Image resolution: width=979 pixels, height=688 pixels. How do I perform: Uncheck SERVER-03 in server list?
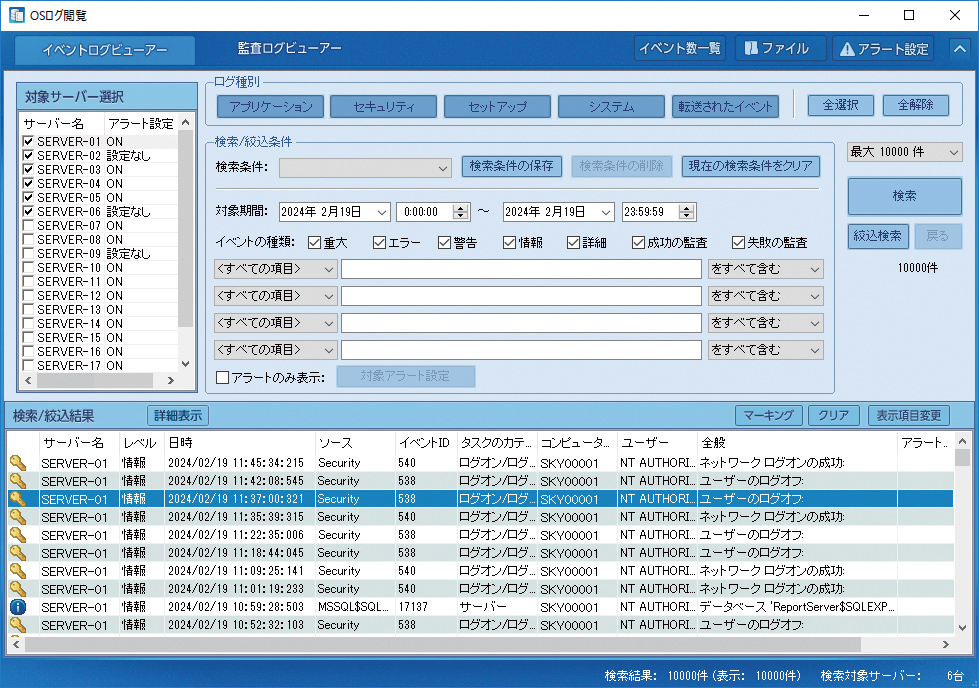[x=28, y=169]
